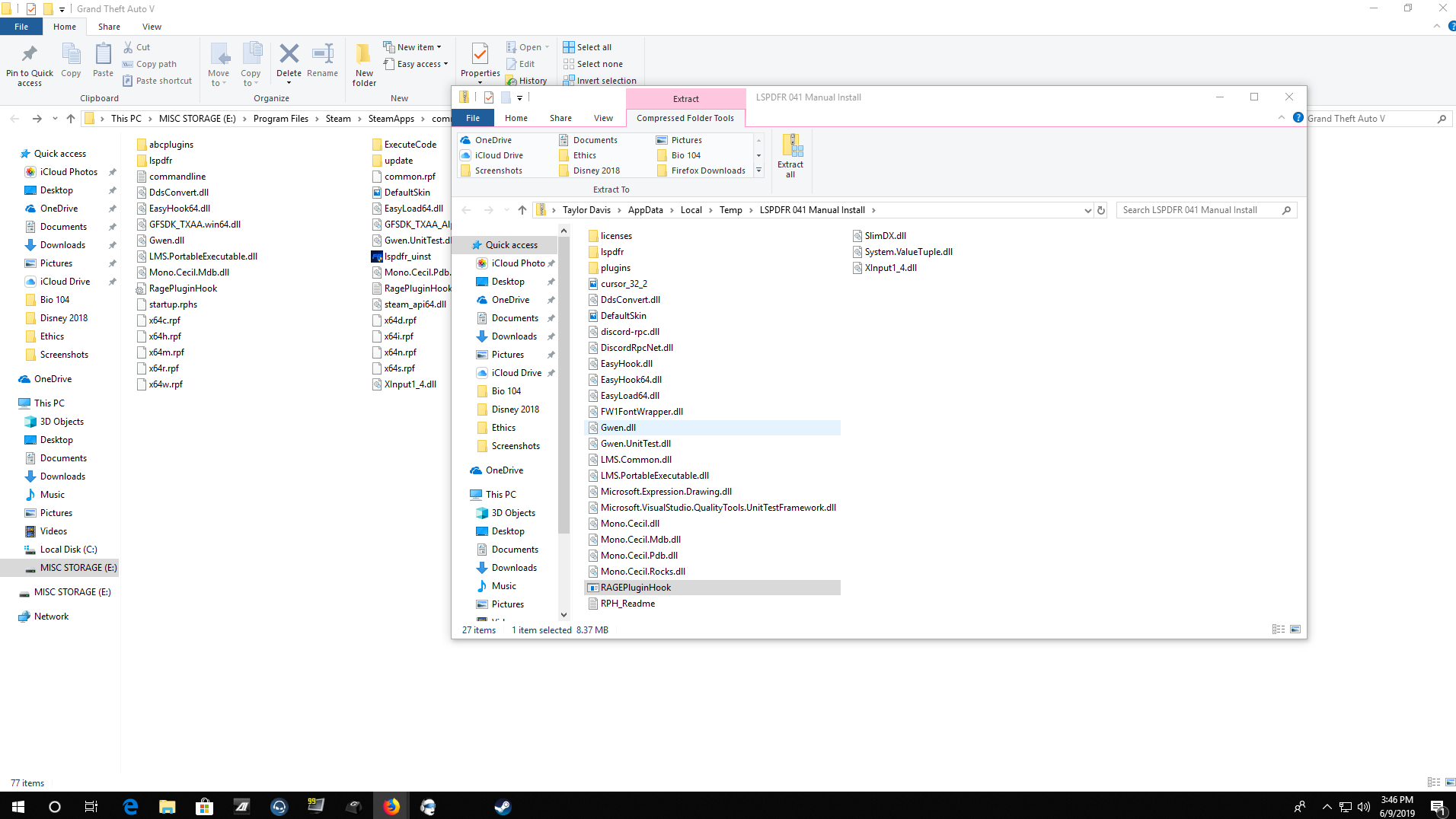Select XInput1_4.dll in LSPDFR window
Viewport: 1456px width, 819px height.
click(x=884, y=268)
